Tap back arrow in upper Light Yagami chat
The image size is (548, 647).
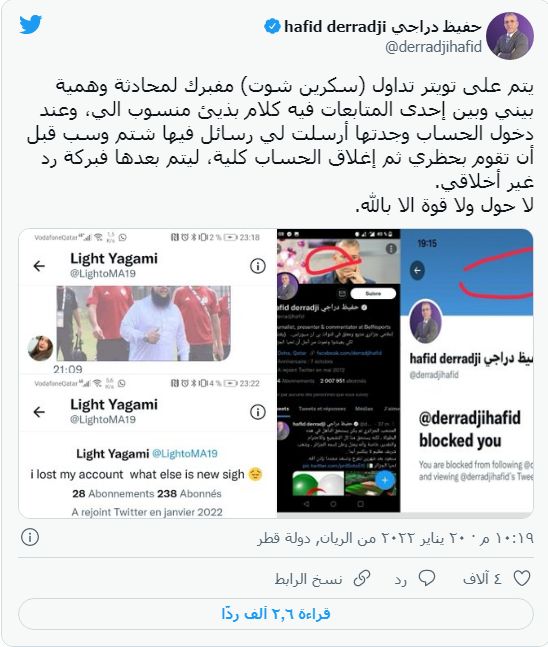(x=39, y=266)
